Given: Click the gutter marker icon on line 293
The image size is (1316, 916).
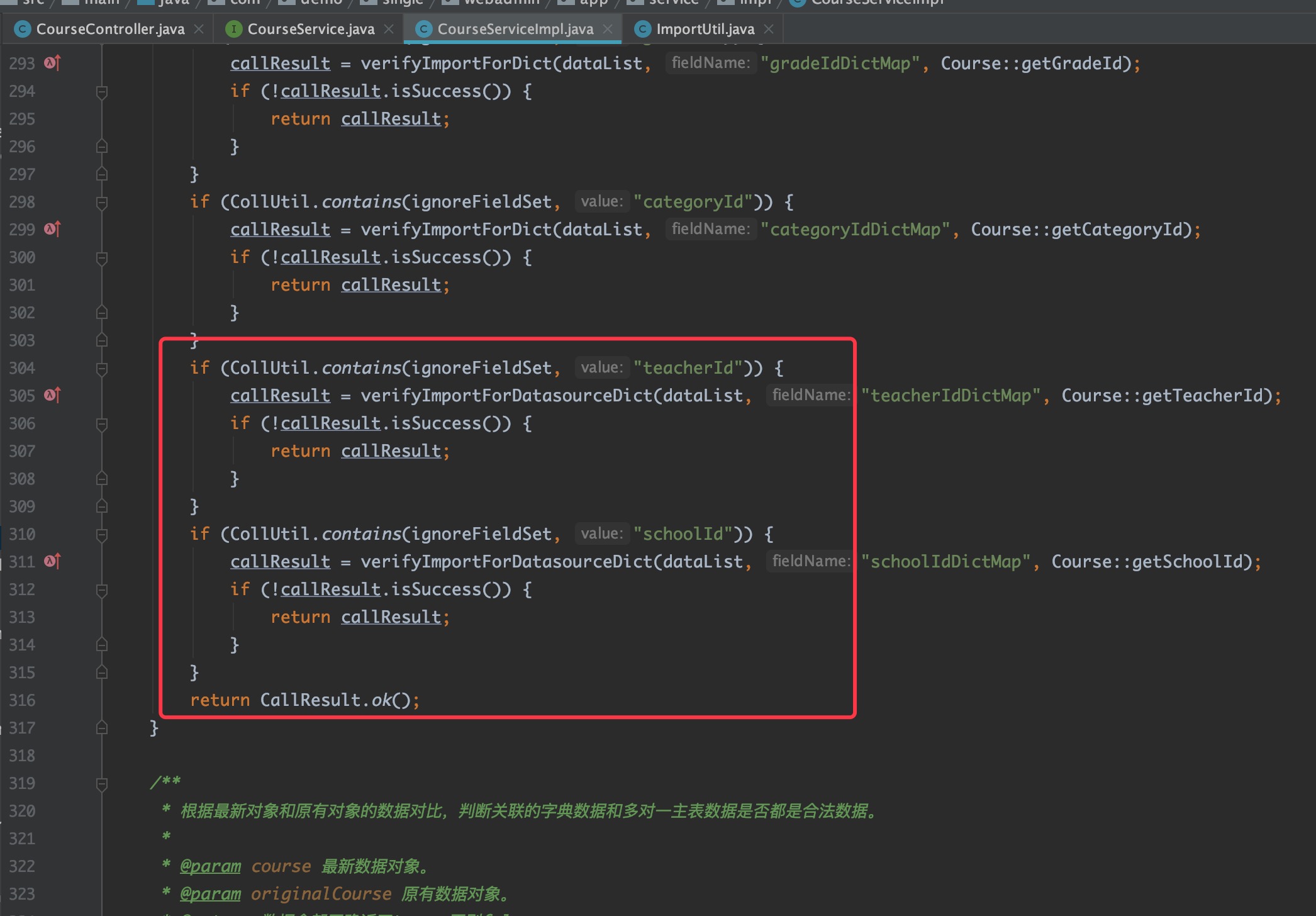Looking at the screenshot, I should click(x=52, y=63).
